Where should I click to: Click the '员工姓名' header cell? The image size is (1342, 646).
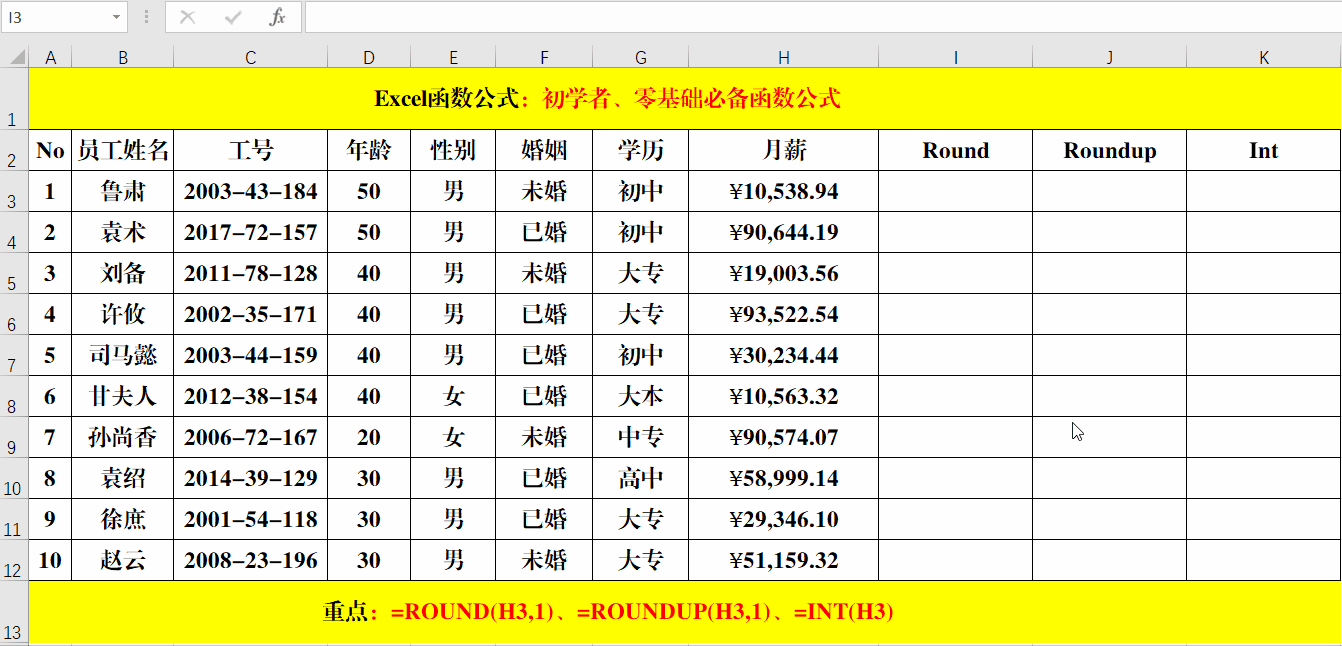coord(123,150)
